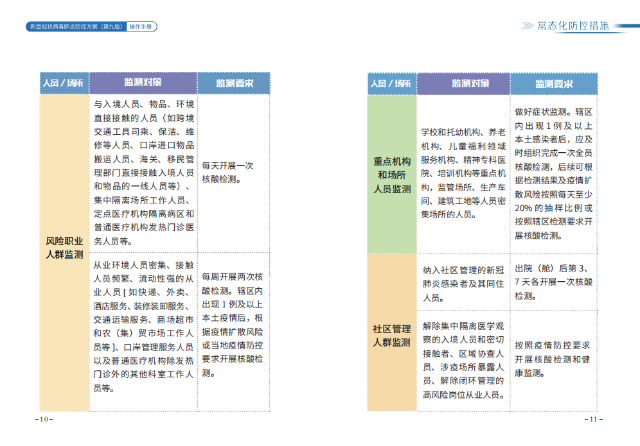This screenshot has height=446, width=640.
Task: Click the 社区管理人群监测 row label
Action: (x=391, y=335)
